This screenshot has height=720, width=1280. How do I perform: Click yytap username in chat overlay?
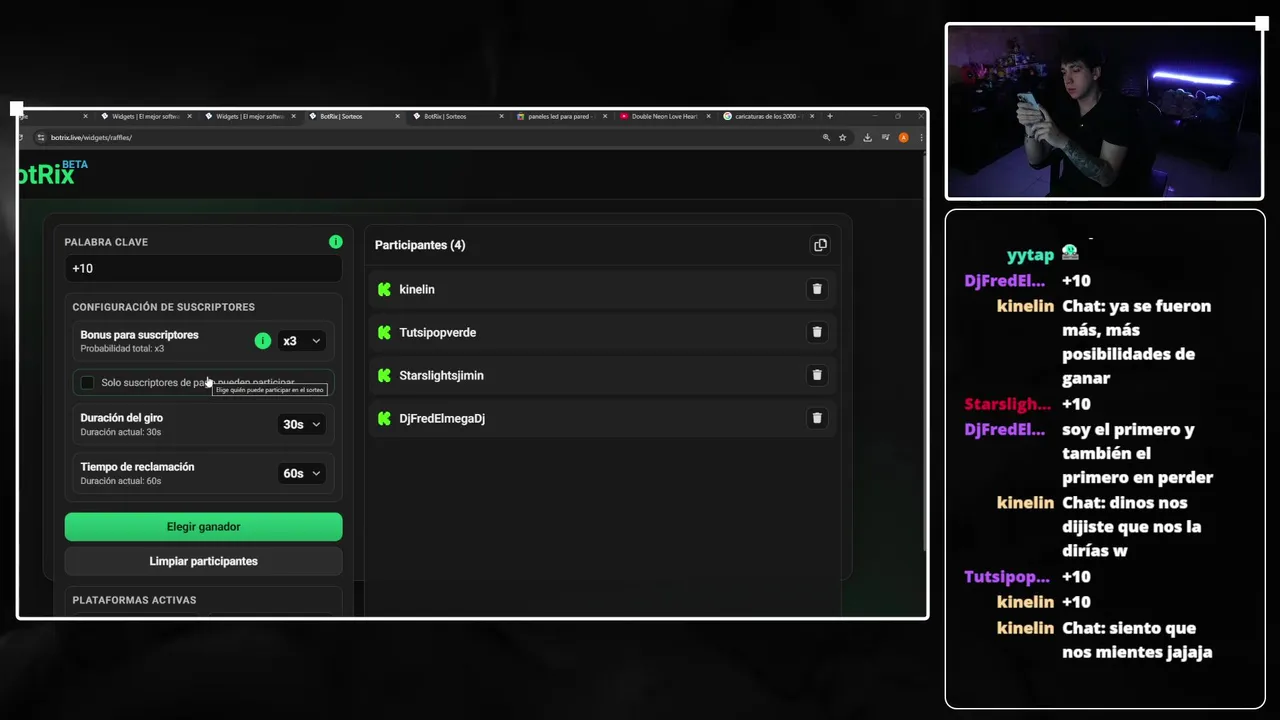pyautogui.click(x=1030, y=255)
